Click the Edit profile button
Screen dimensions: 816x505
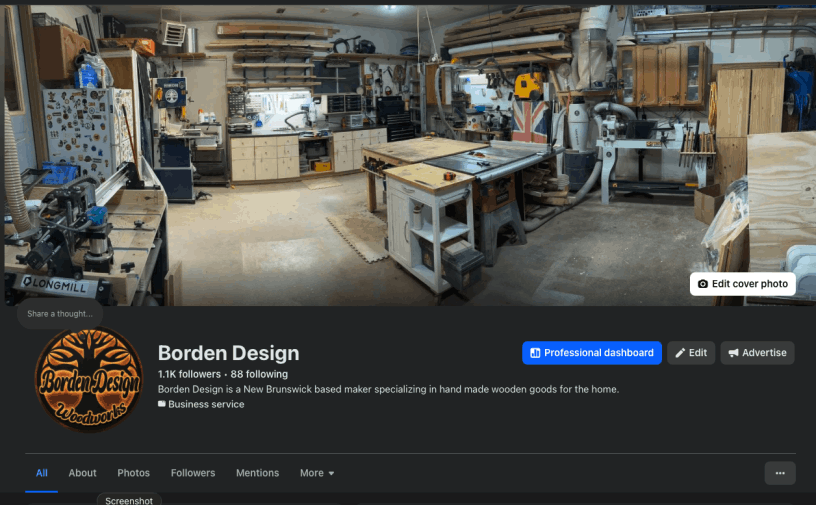click(x=691, y=353)
